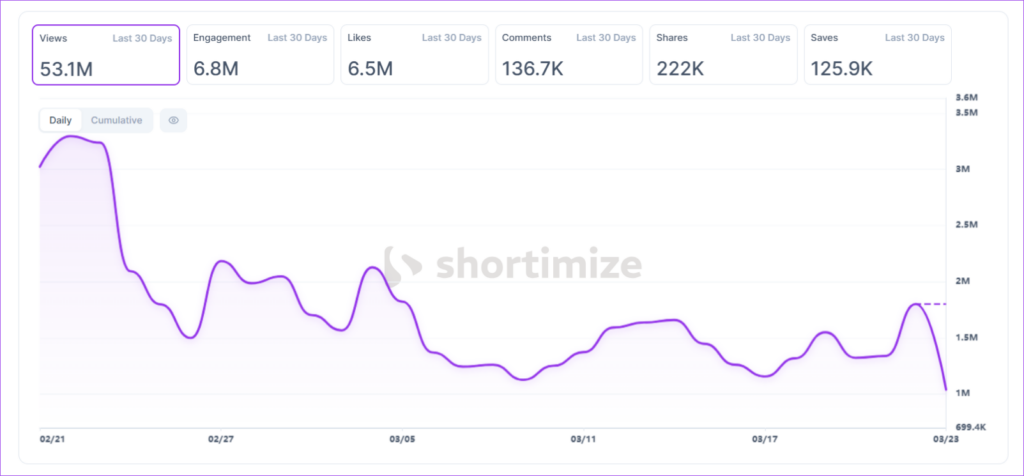Open the Likes metric card
The width and height of the screenshot is (1024, 476).
tap(414, 55)
